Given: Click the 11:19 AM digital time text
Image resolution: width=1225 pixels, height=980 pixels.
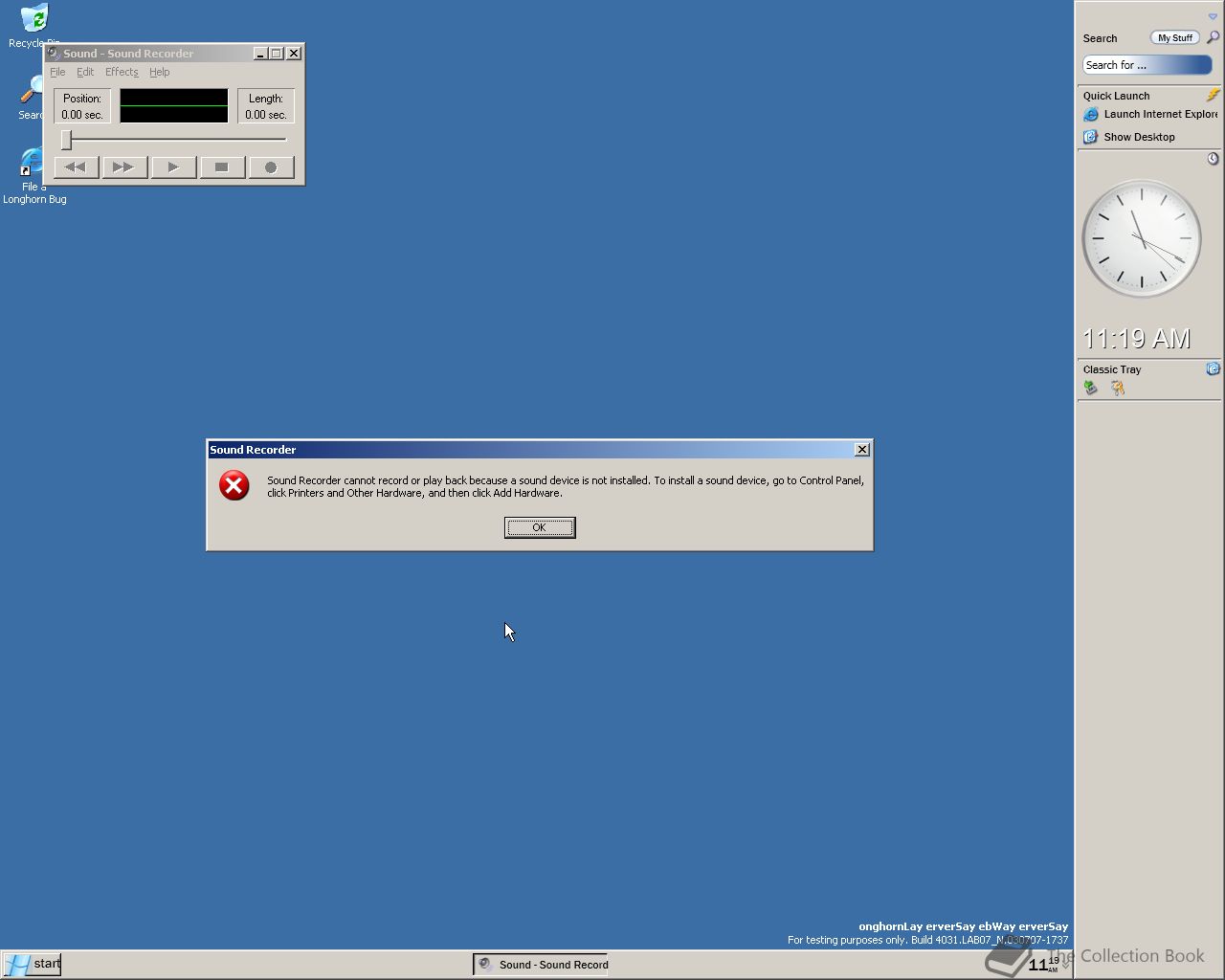Looking at the screenshot, I should point(1136,339).
